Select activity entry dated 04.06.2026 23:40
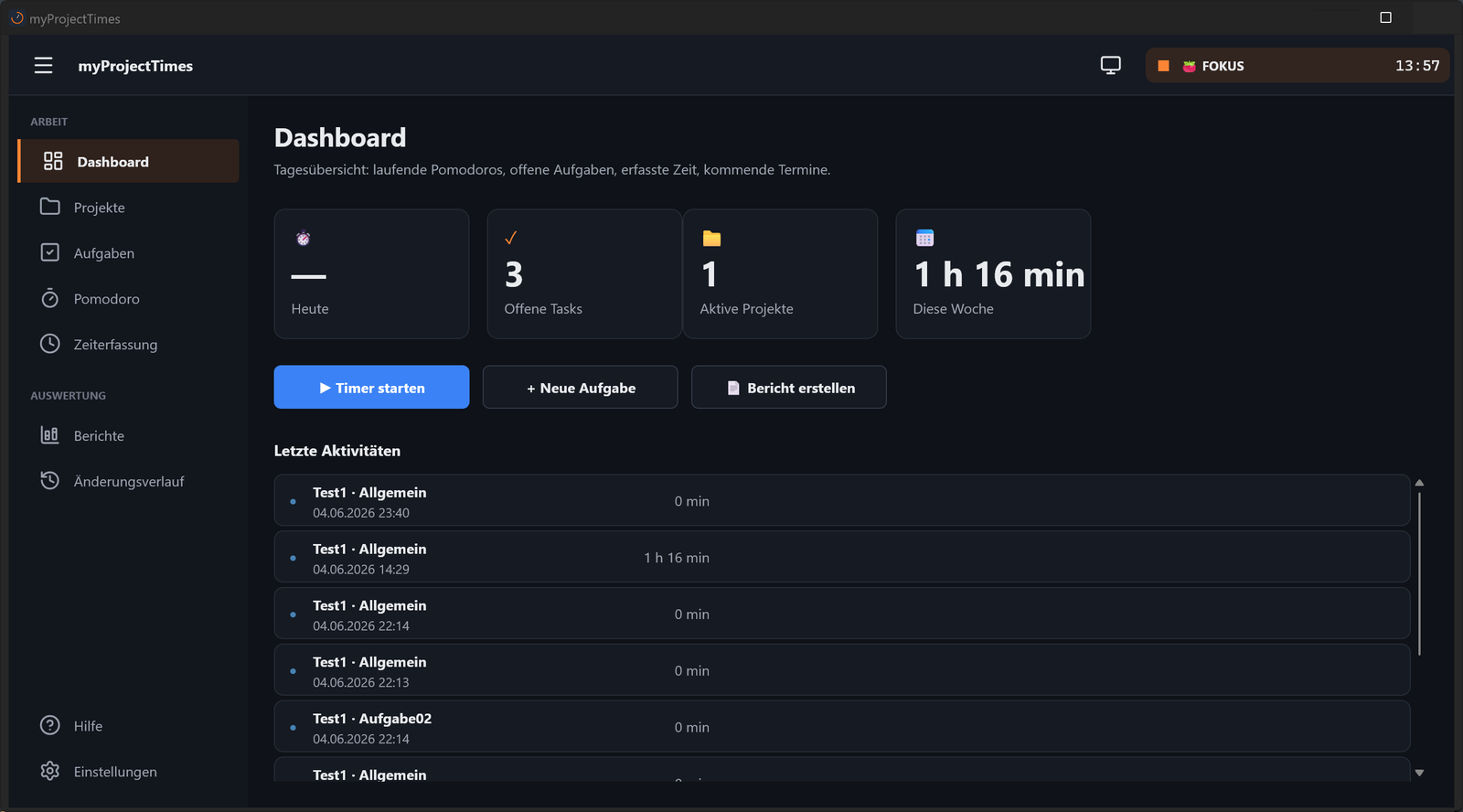The height and width of the screenshot is (812, 1463). (841, 500)
